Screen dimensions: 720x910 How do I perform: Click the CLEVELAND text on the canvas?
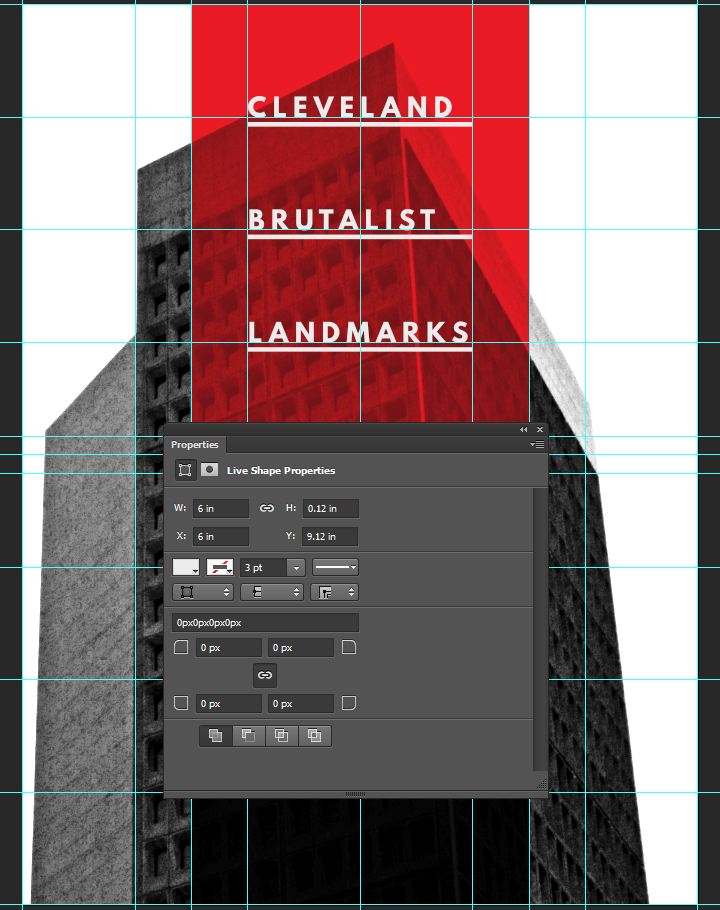tap(350, 107)
